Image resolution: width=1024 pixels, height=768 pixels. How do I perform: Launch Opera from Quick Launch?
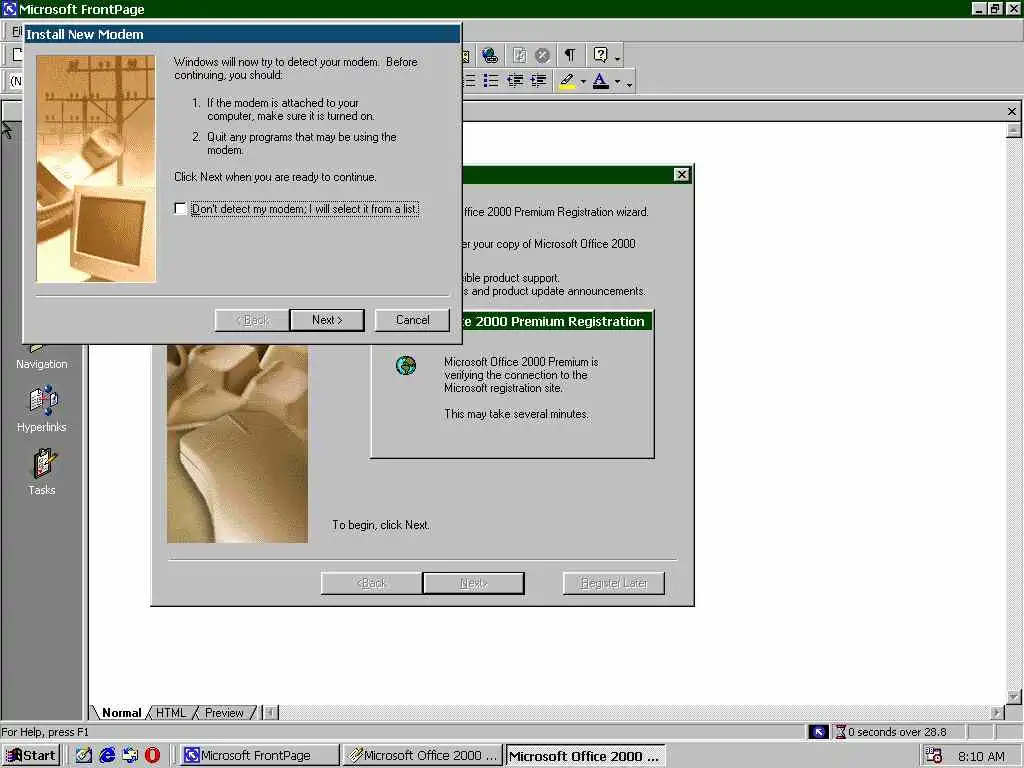pyautogui.click(x=152, y=756)
